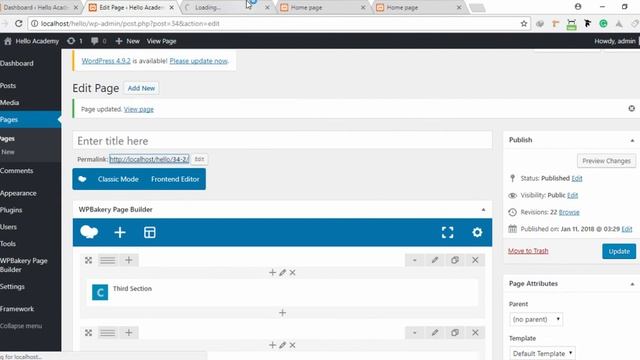This screenshot has height=360, width=640.
Task: Click move handle of the last row
Action: [x=89, y=333]
